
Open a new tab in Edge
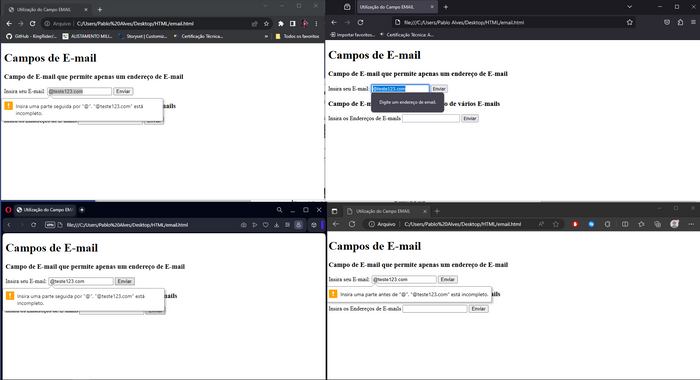point(437,211)
